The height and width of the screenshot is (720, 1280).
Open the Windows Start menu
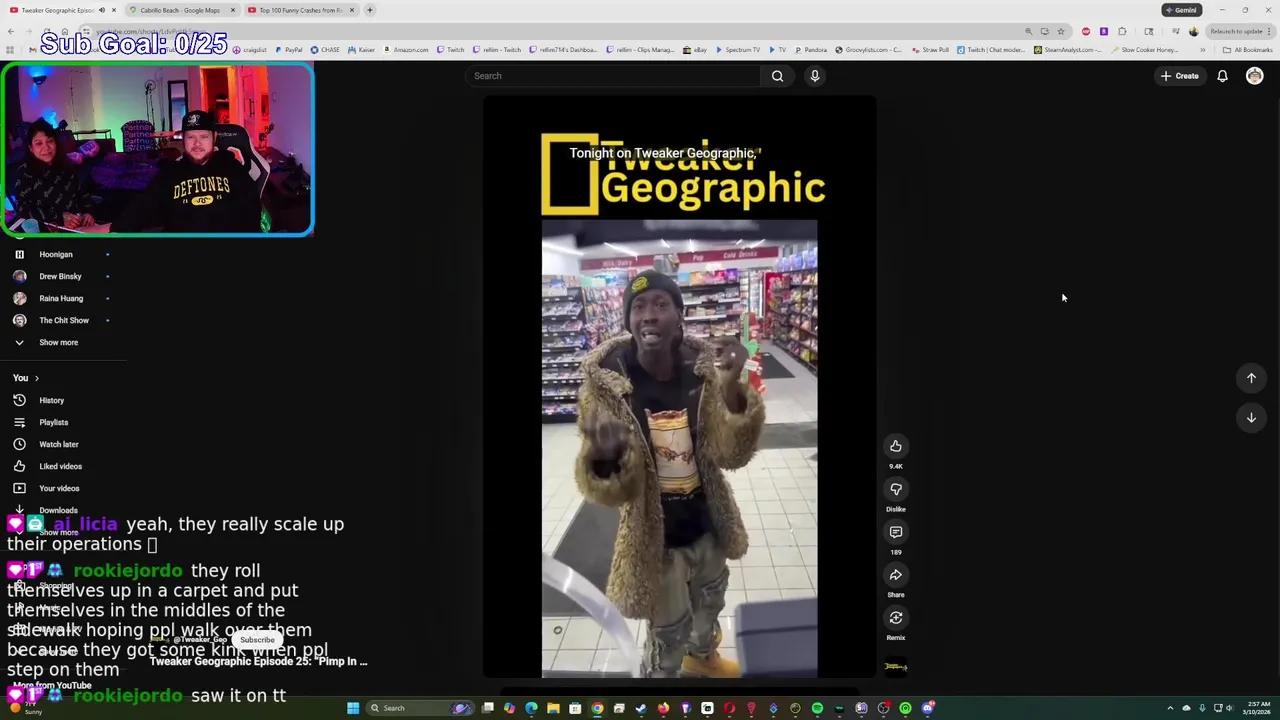[x=353, y=708]
